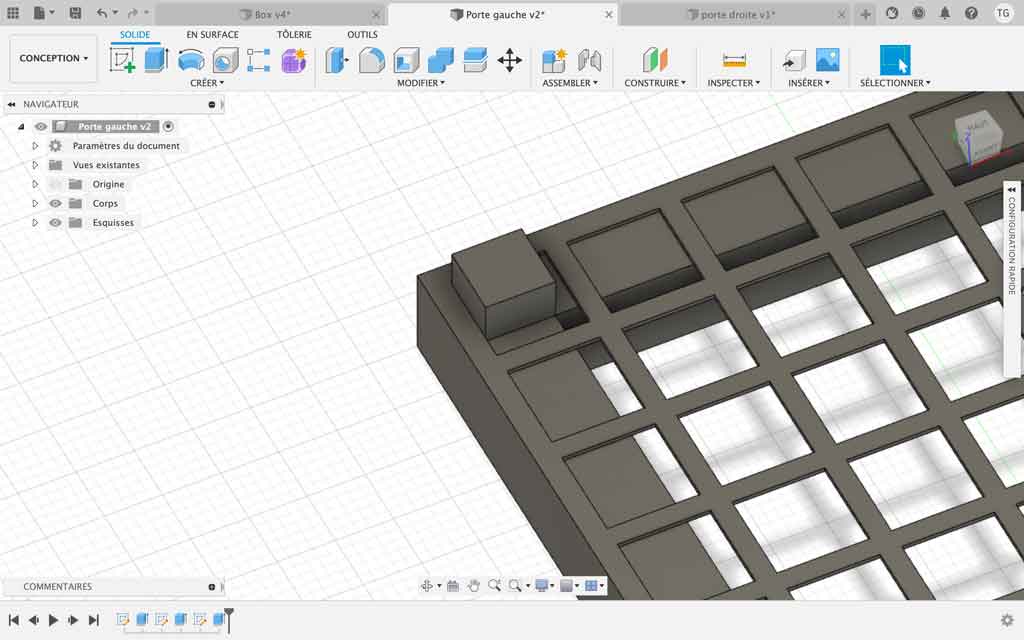Select the Joint tool
The height and width of the screenshot is (640, 1024).
coord(589,61)
